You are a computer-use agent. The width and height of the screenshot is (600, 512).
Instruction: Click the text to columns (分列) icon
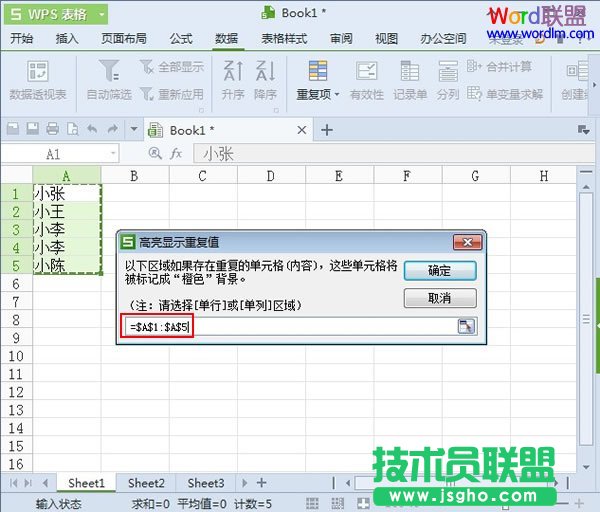(x=447, y=71)
